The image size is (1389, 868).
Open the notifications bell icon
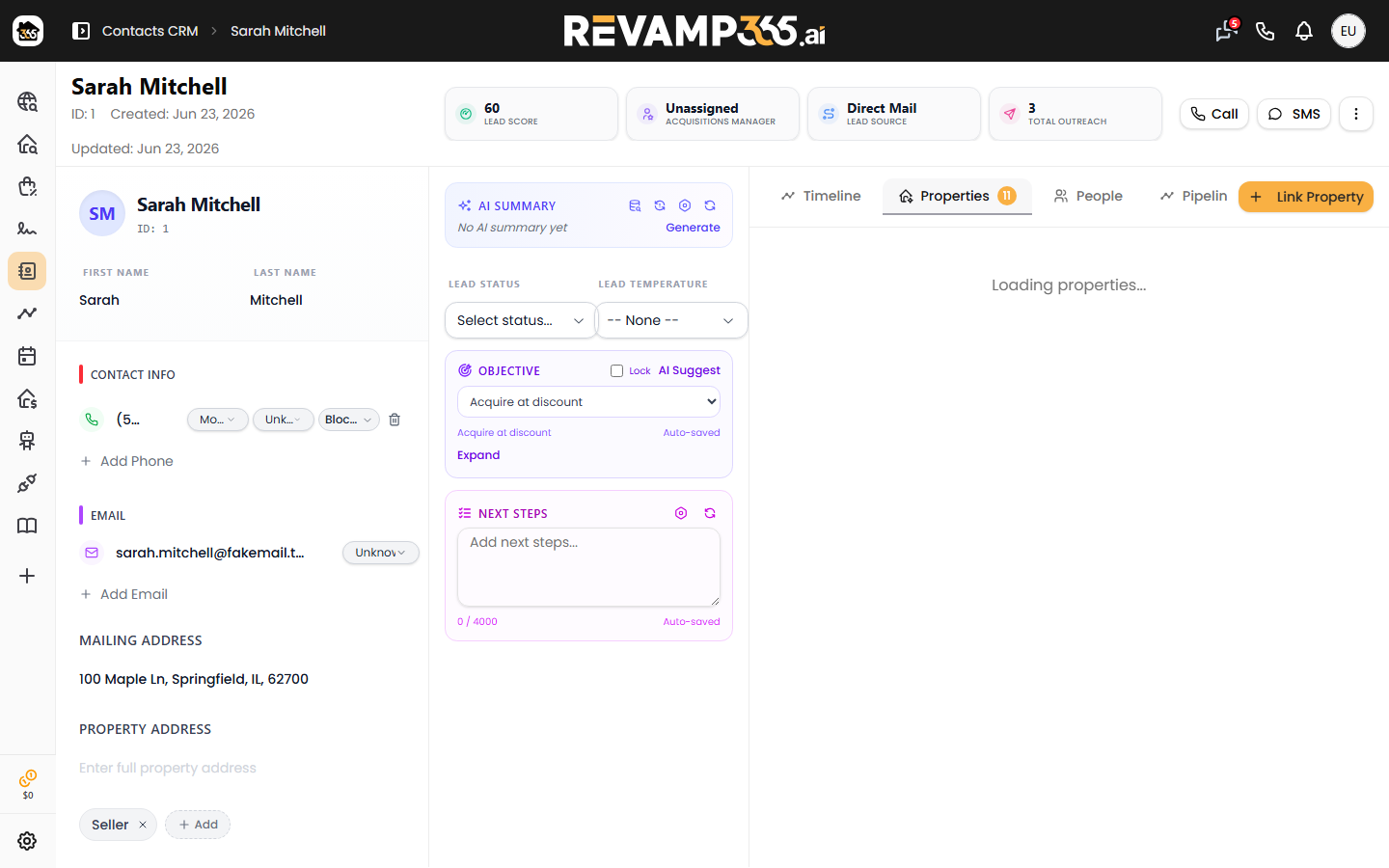1304,31
